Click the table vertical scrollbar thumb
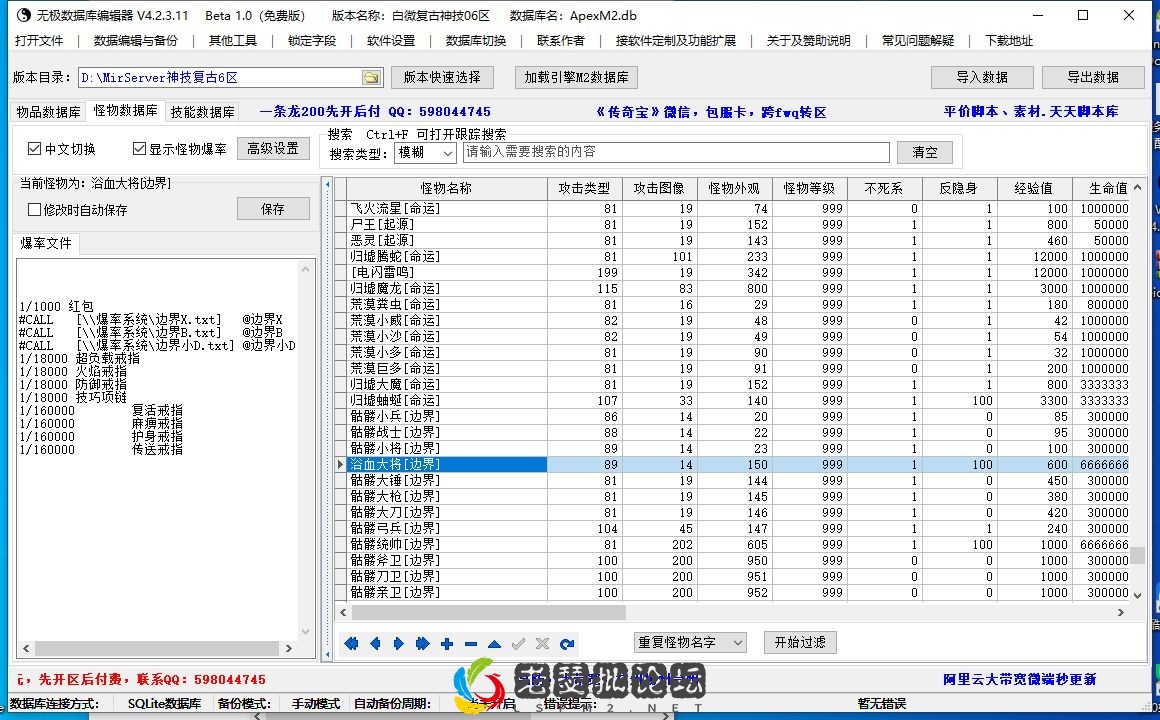 pyautogui.click(x=1137, y=555)
